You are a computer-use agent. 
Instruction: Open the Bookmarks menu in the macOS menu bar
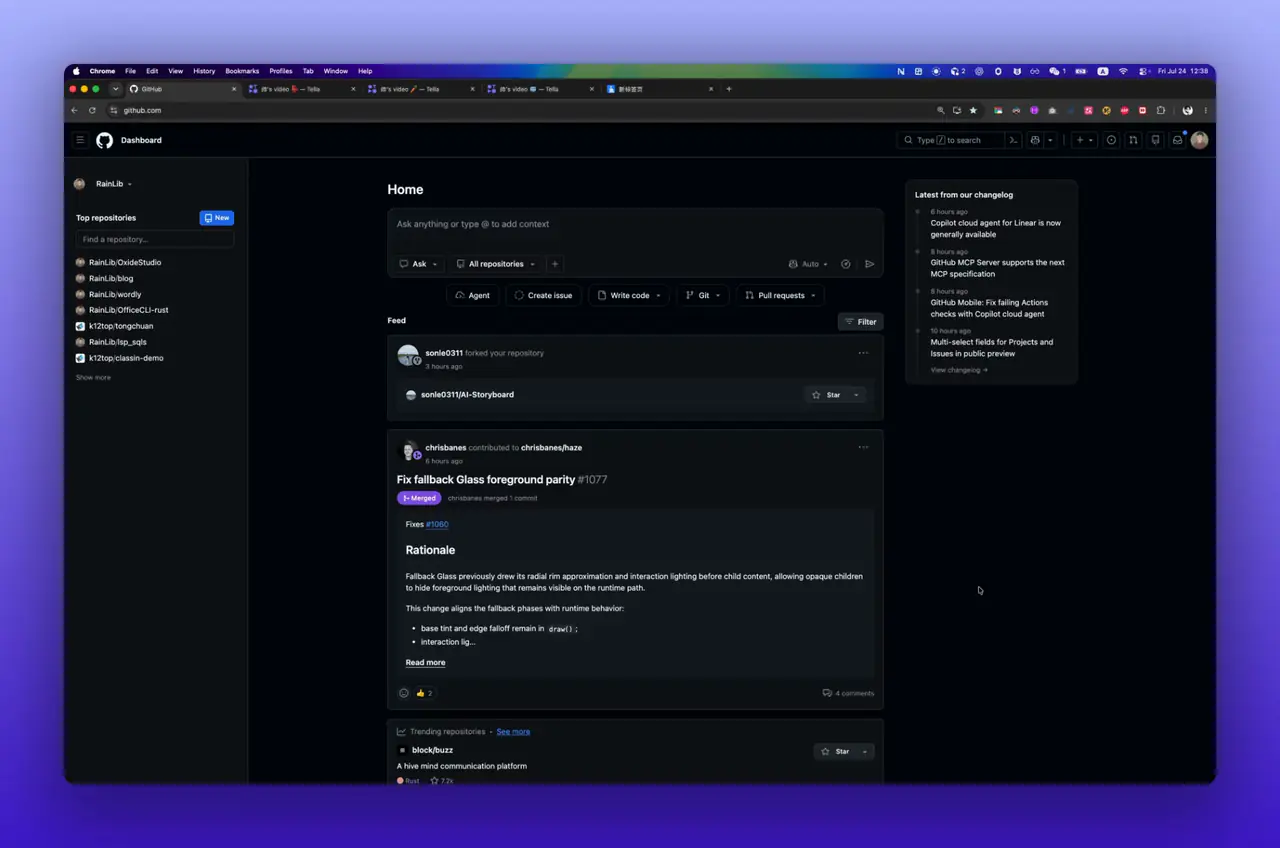[x=242, y=71]
